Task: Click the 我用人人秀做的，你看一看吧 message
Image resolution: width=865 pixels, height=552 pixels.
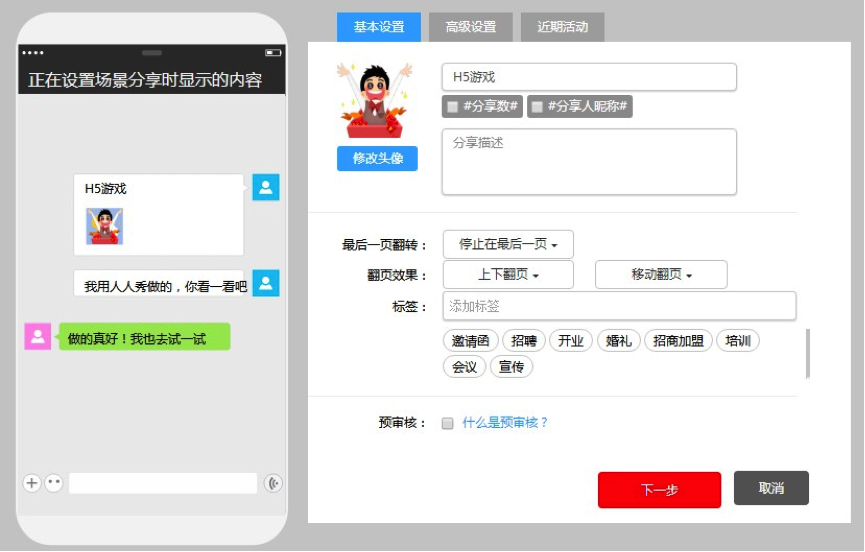Action: click(x=161, y=283)
